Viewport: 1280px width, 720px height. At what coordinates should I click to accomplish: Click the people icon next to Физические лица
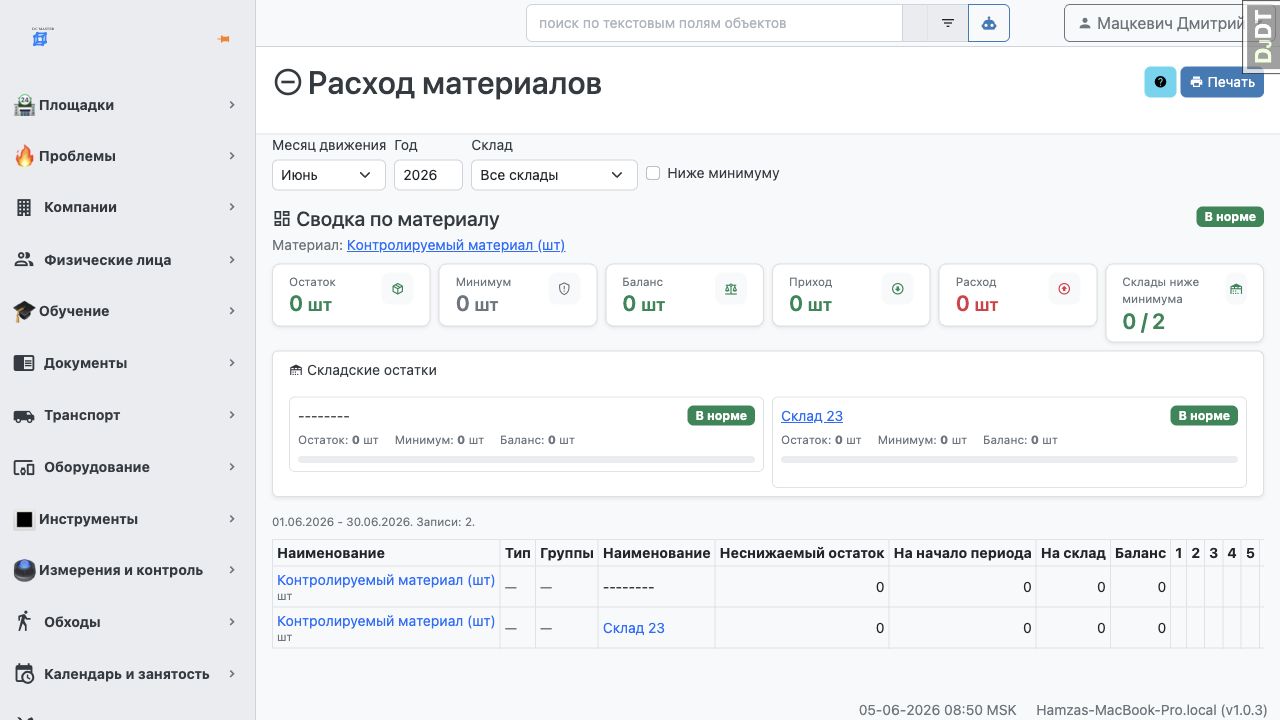tap(24, 260)
